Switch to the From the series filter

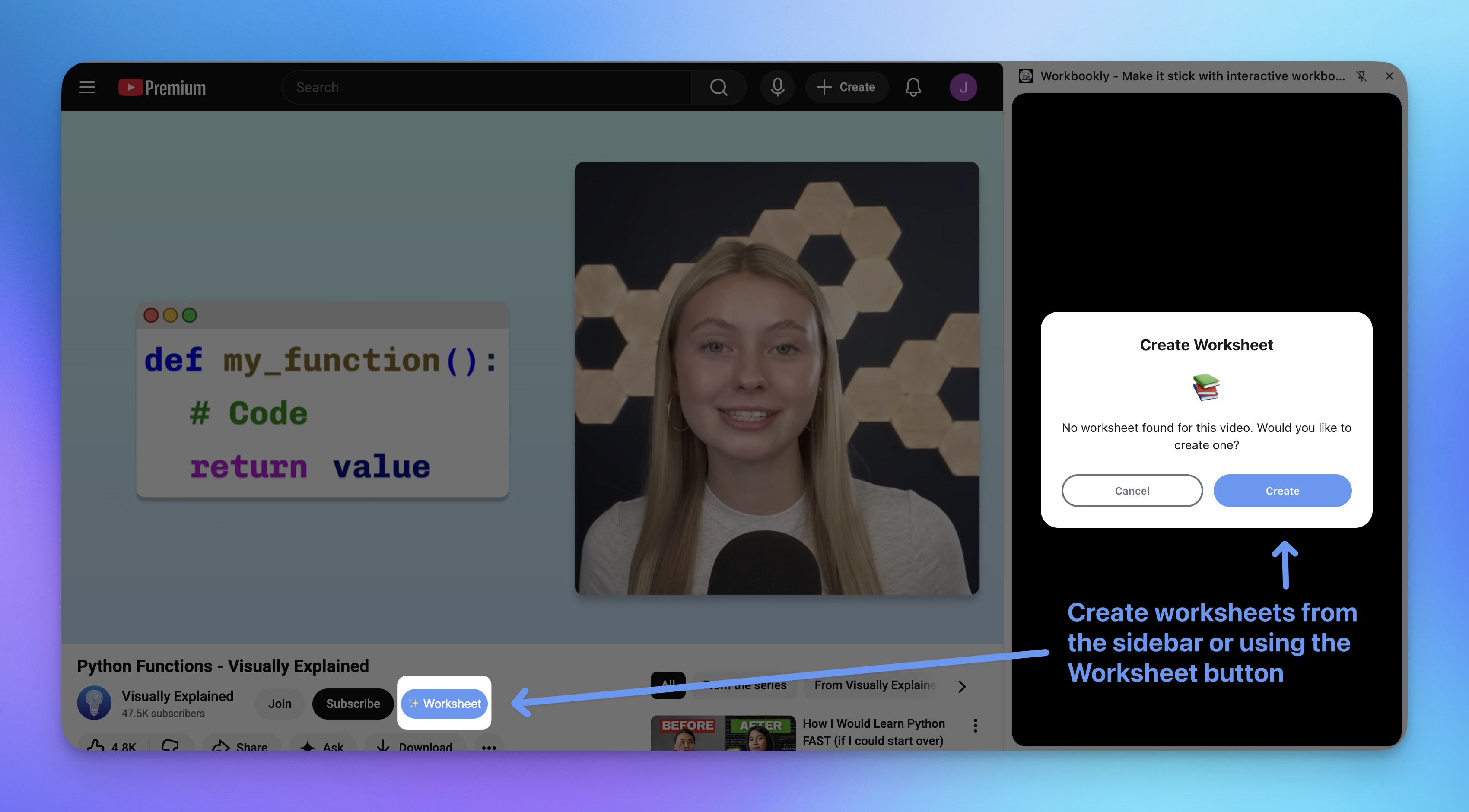(x=743, y=686)
